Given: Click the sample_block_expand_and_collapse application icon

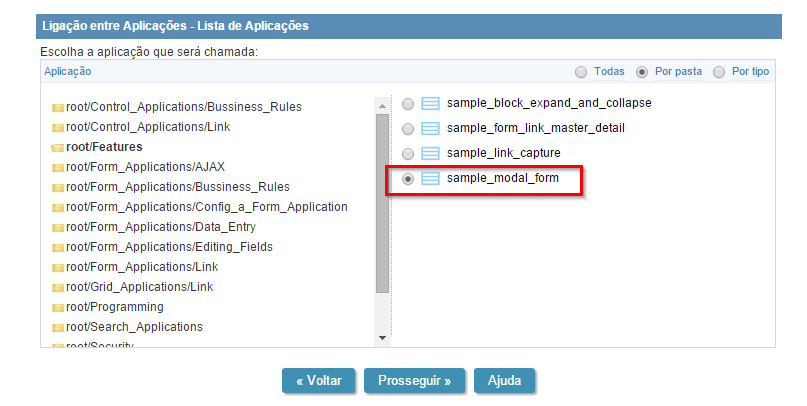Looking at the screenshot, I should 431,104.
